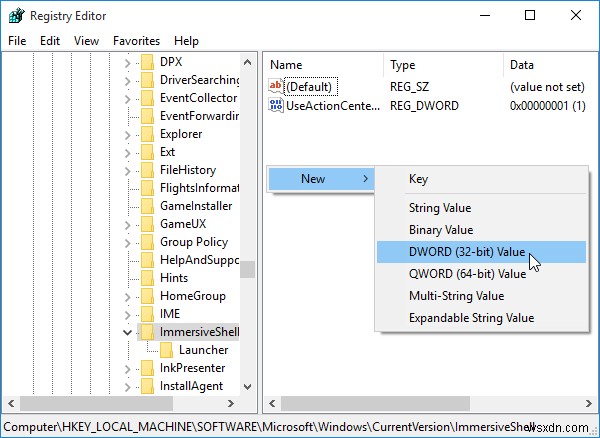Click the EventCollector folder icon
This screenshot has height=438, width=600.
[148, 98]
